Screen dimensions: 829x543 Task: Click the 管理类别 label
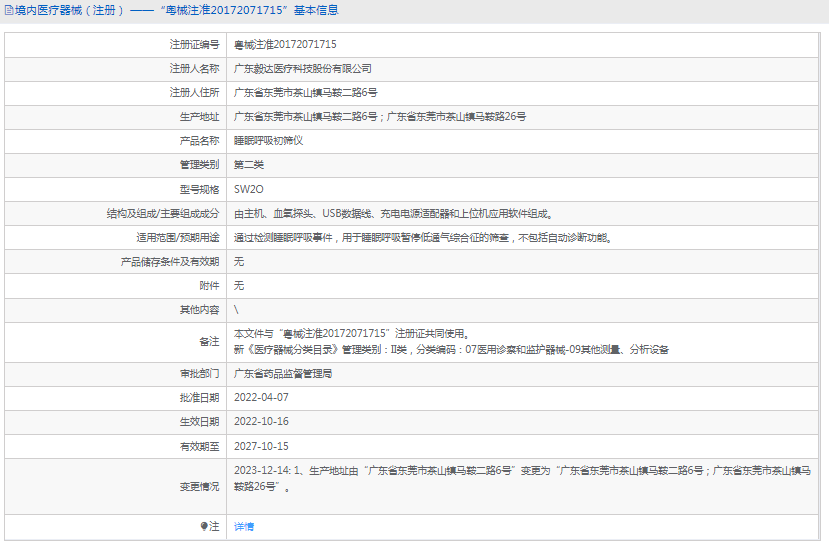click(199, 164)
